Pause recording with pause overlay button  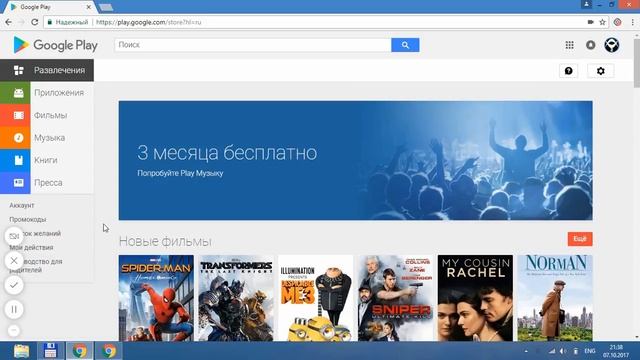click(x=14, y=309)
